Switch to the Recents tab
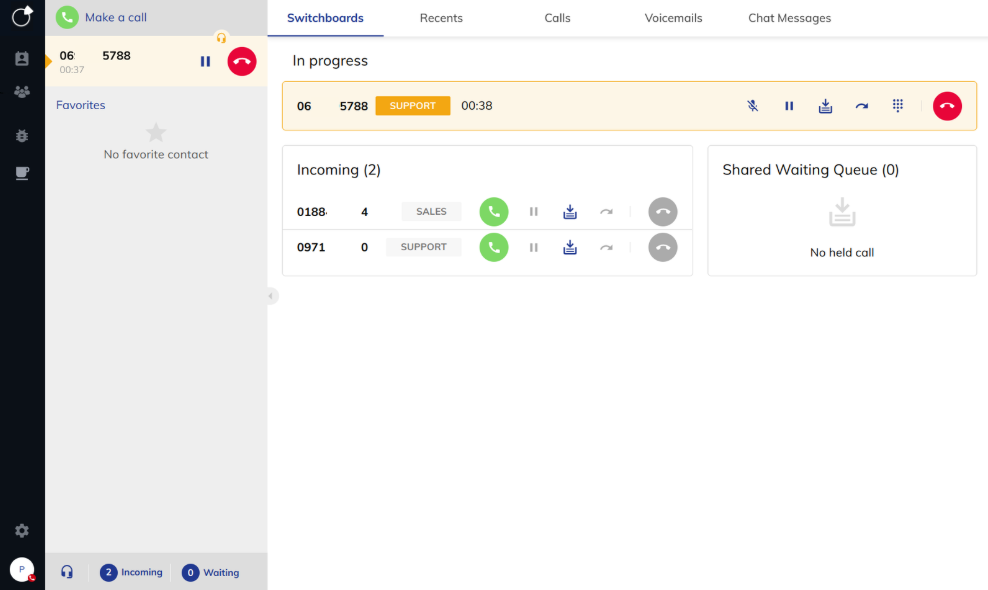The width and height of the screenshot is (988, 590). 441,18
